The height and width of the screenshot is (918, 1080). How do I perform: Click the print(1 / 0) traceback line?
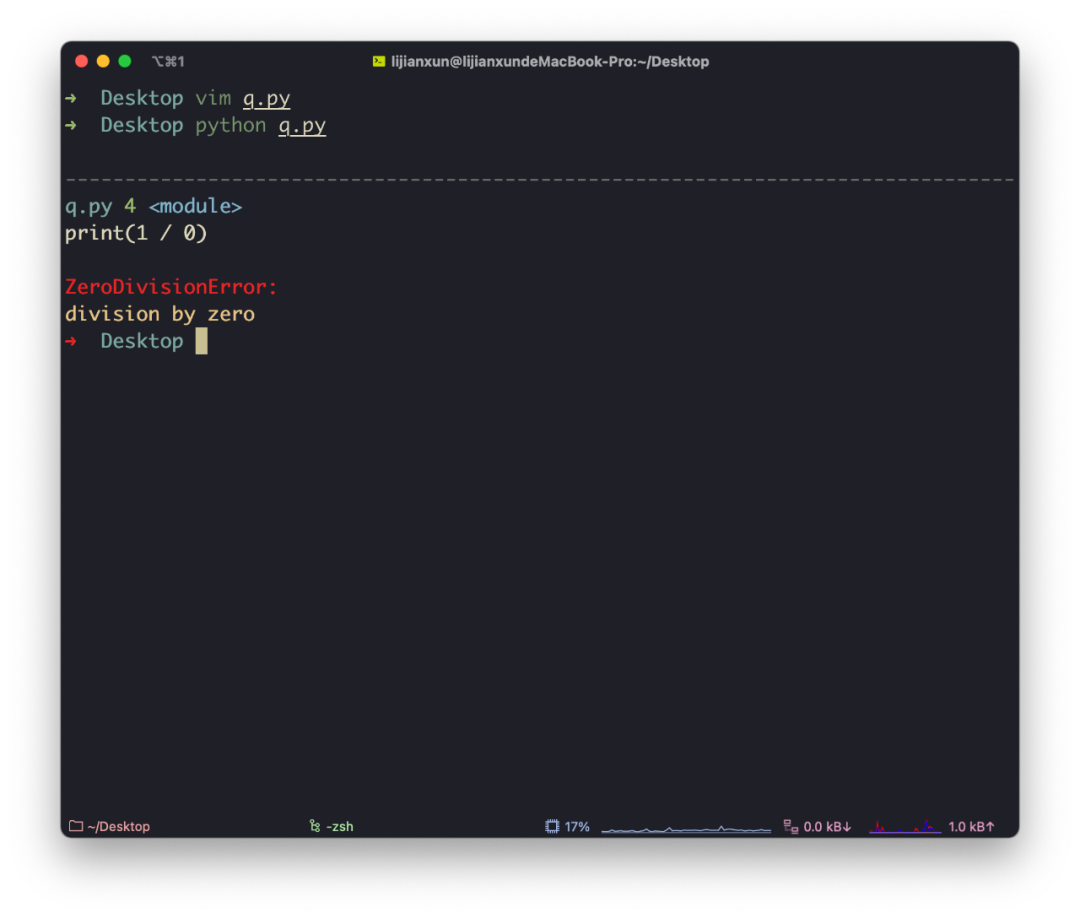pos(136,232)
